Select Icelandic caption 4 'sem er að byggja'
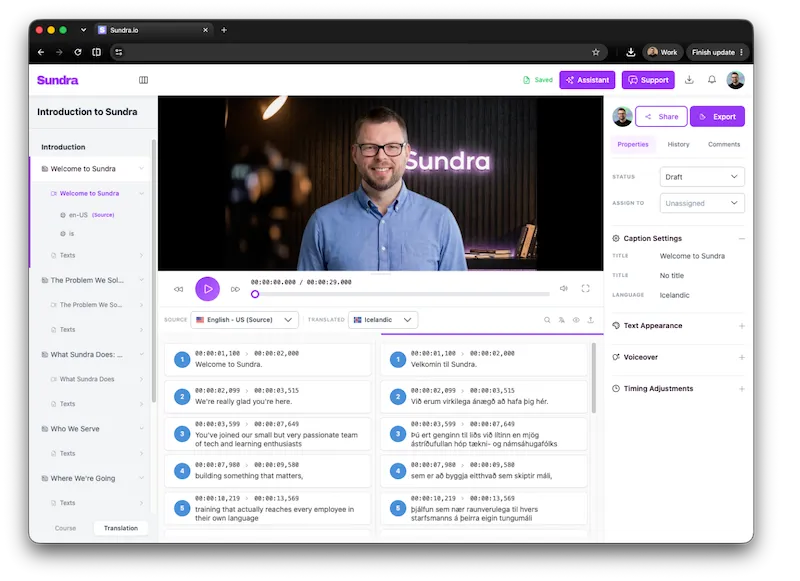800x581 pixels. pos(484,471)
